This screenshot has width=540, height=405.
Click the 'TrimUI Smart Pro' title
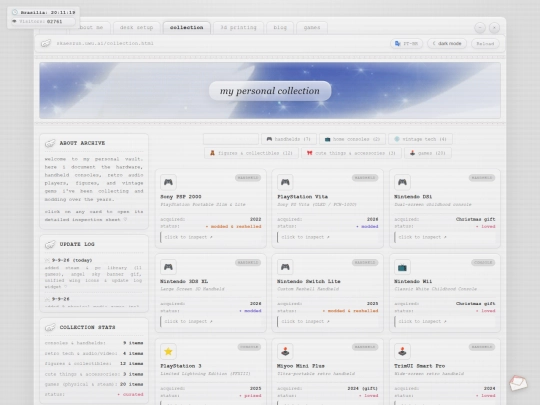pyautogui.click(x=419, y=366)
